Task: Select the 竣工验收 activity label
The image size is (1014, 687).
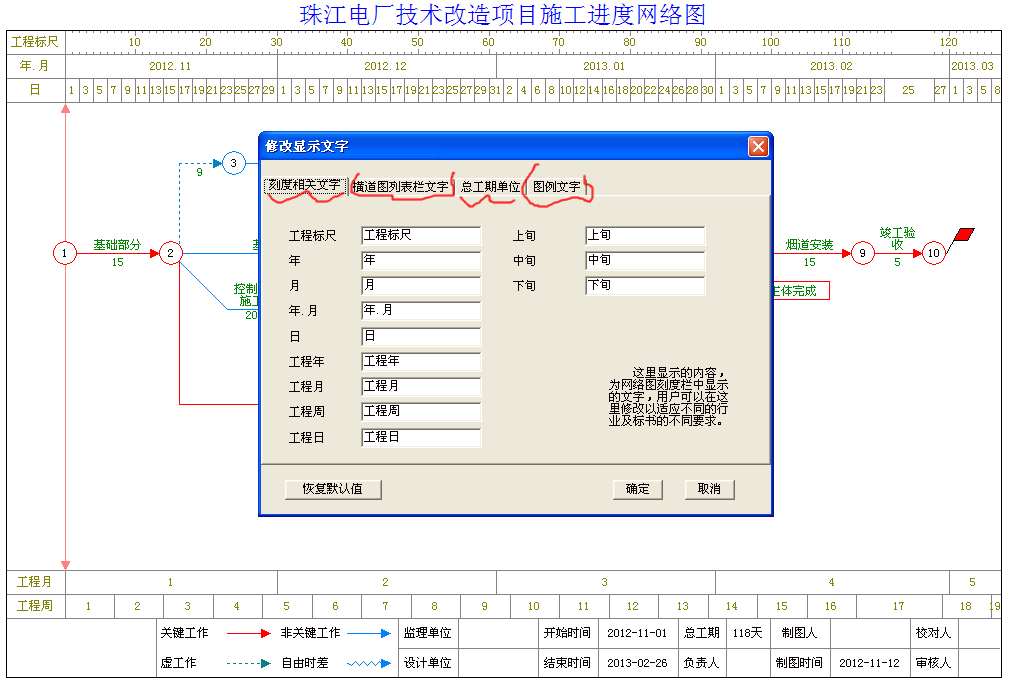Action: coord(898,238)
